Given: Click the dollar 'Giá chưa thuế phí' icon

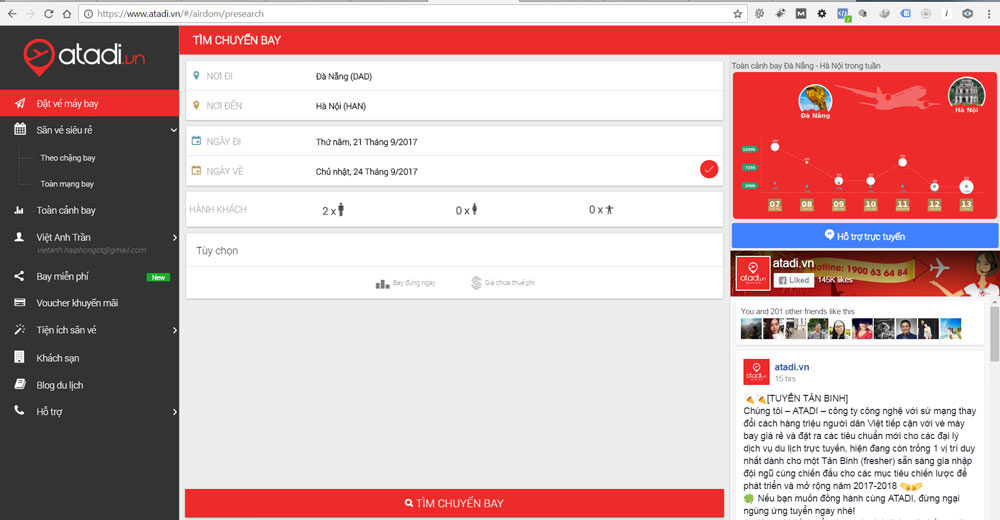Looking at the screenshot, I should pos(477,283).
